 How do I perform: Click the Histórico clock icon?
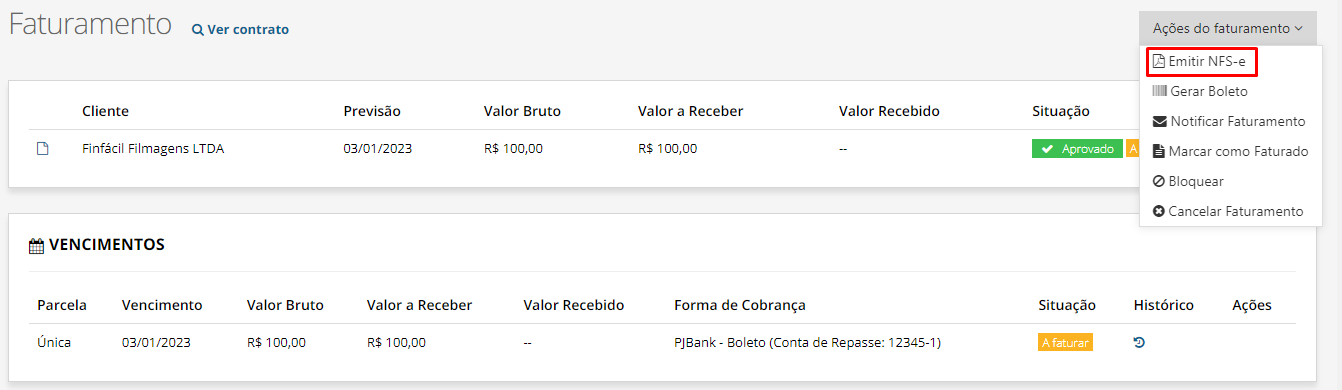(1139, 342)
